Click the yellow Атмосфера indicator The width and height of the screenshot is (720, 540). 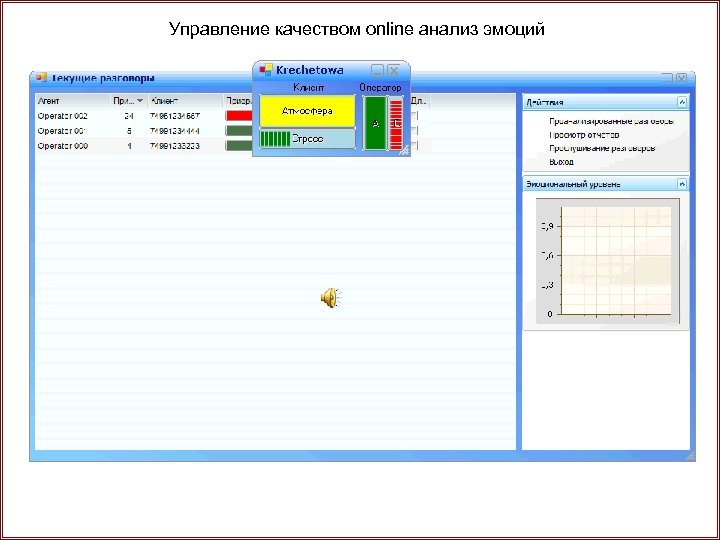tap(307, 111)
